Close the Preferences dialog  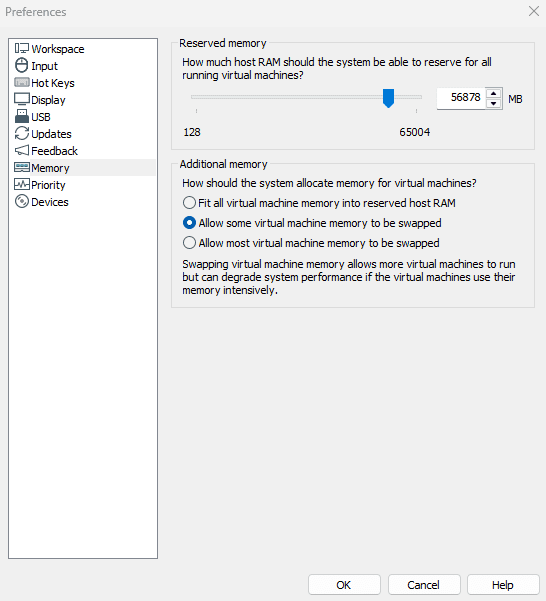[x=534, y=11]
